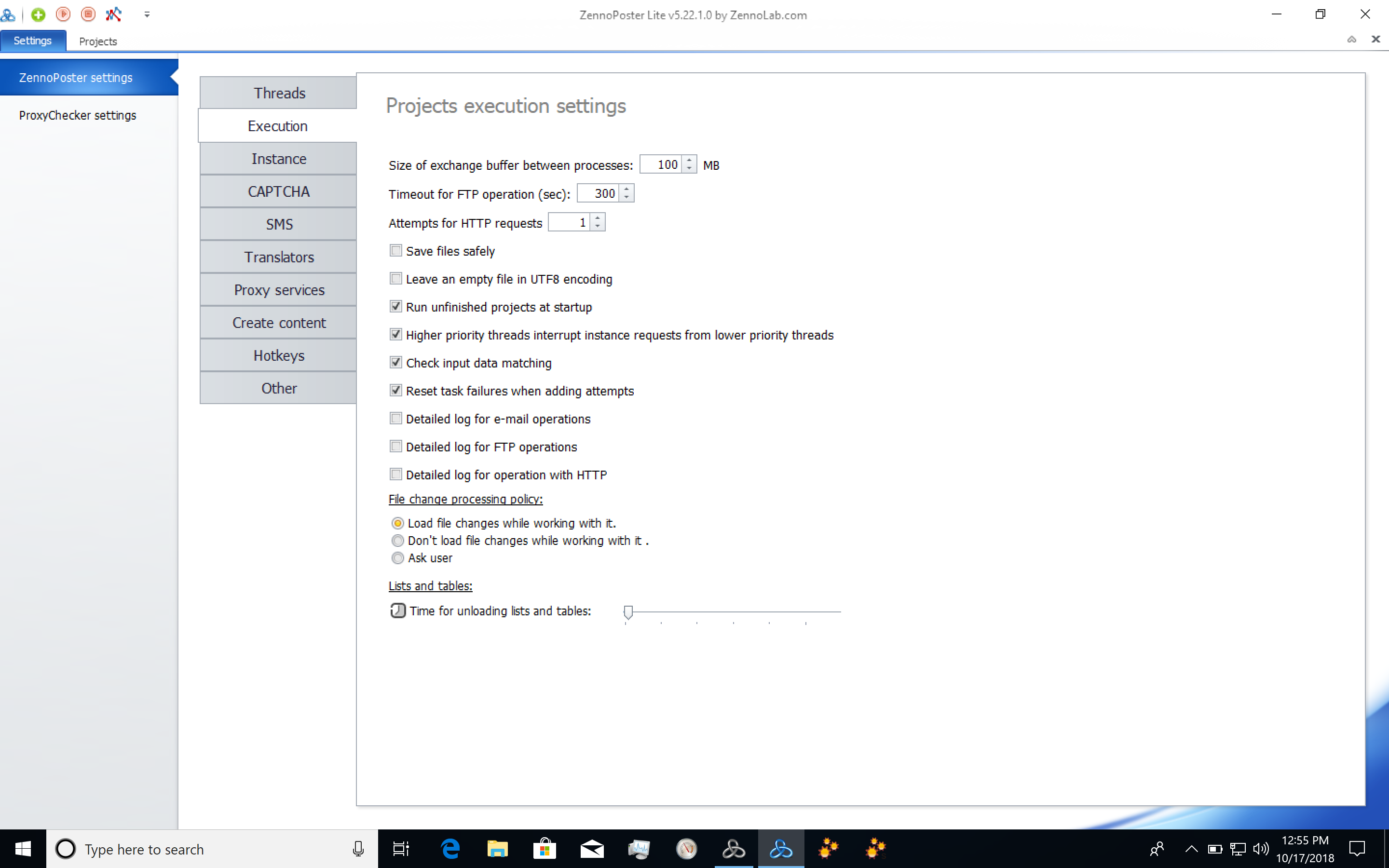
Task: Uncheck Run unfinished projects at startup
Action: [395, 306]
